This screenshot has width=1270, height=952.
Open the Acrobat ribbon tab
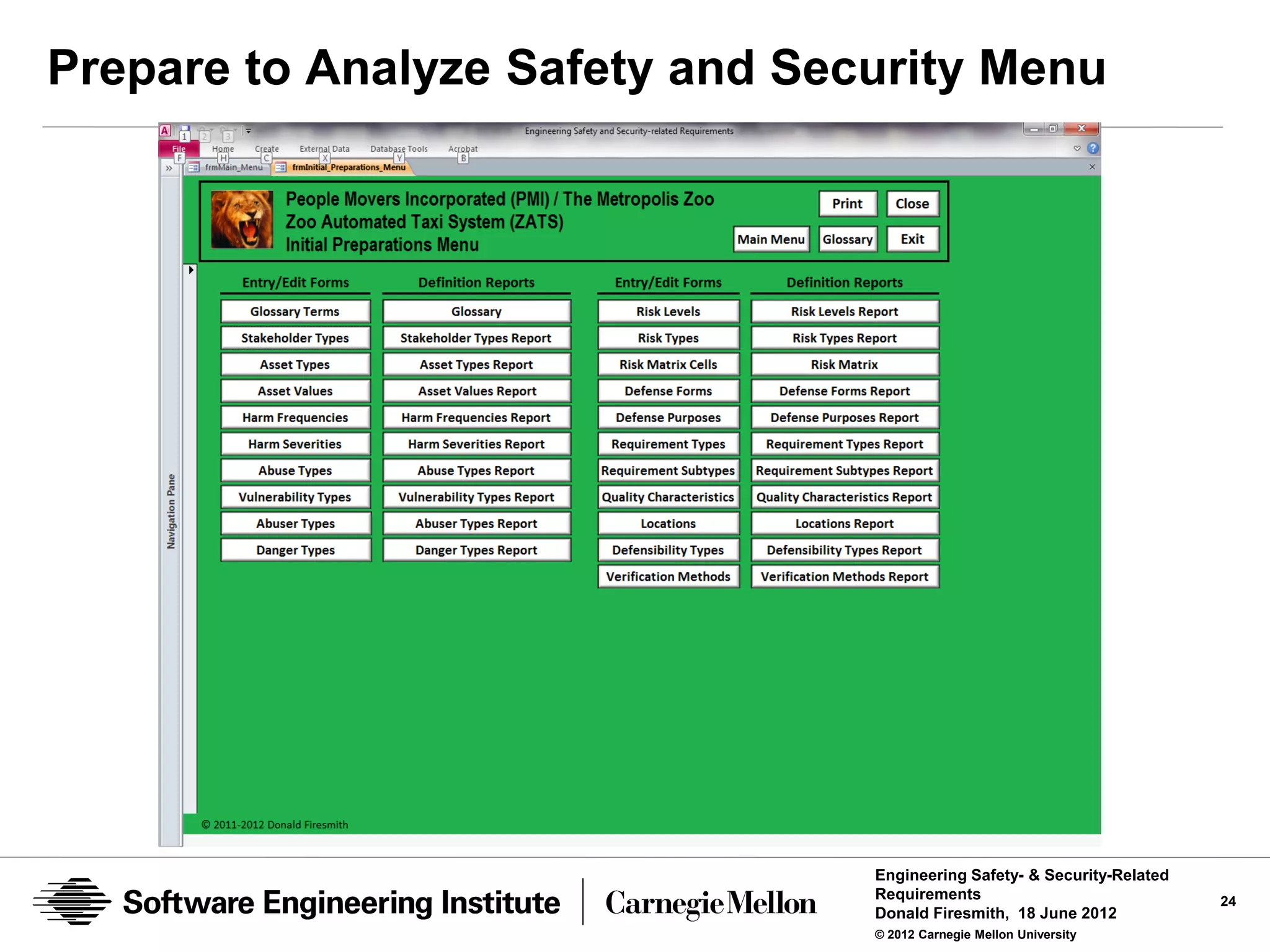(463, 149)
